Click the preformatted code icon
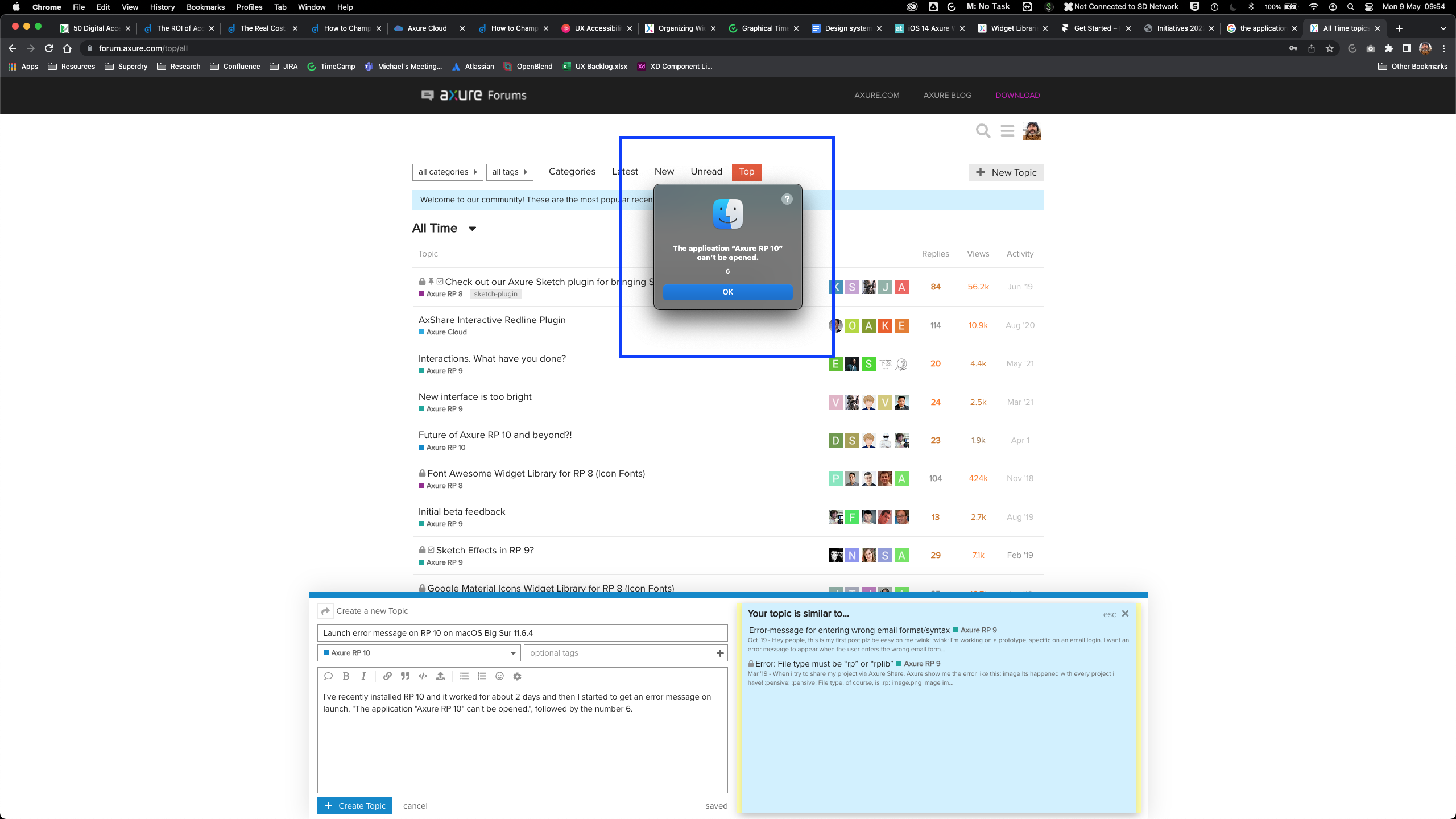This screenshot has width=1456, height=819. (x=423, y=676)
